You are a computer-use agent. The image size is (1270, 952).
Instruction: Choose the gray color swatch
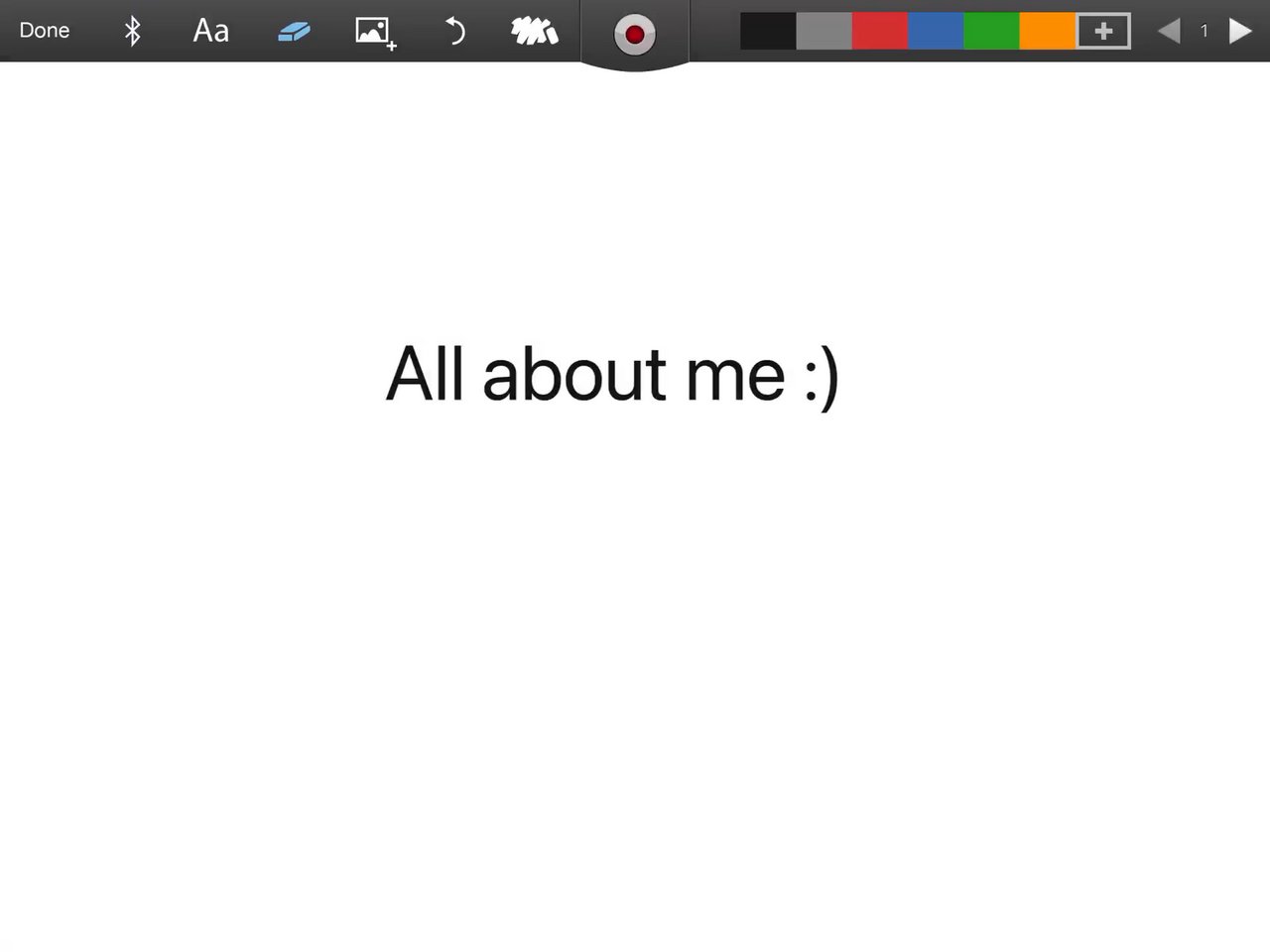point(824,31)
